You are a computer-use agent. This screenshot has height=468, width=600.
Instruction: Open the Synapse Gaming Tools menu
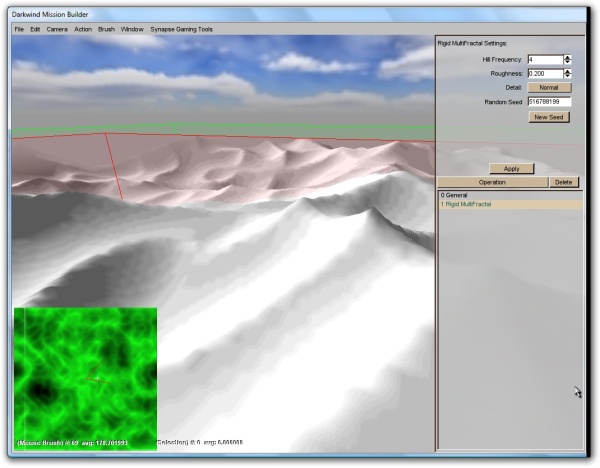tap(181, 29)
